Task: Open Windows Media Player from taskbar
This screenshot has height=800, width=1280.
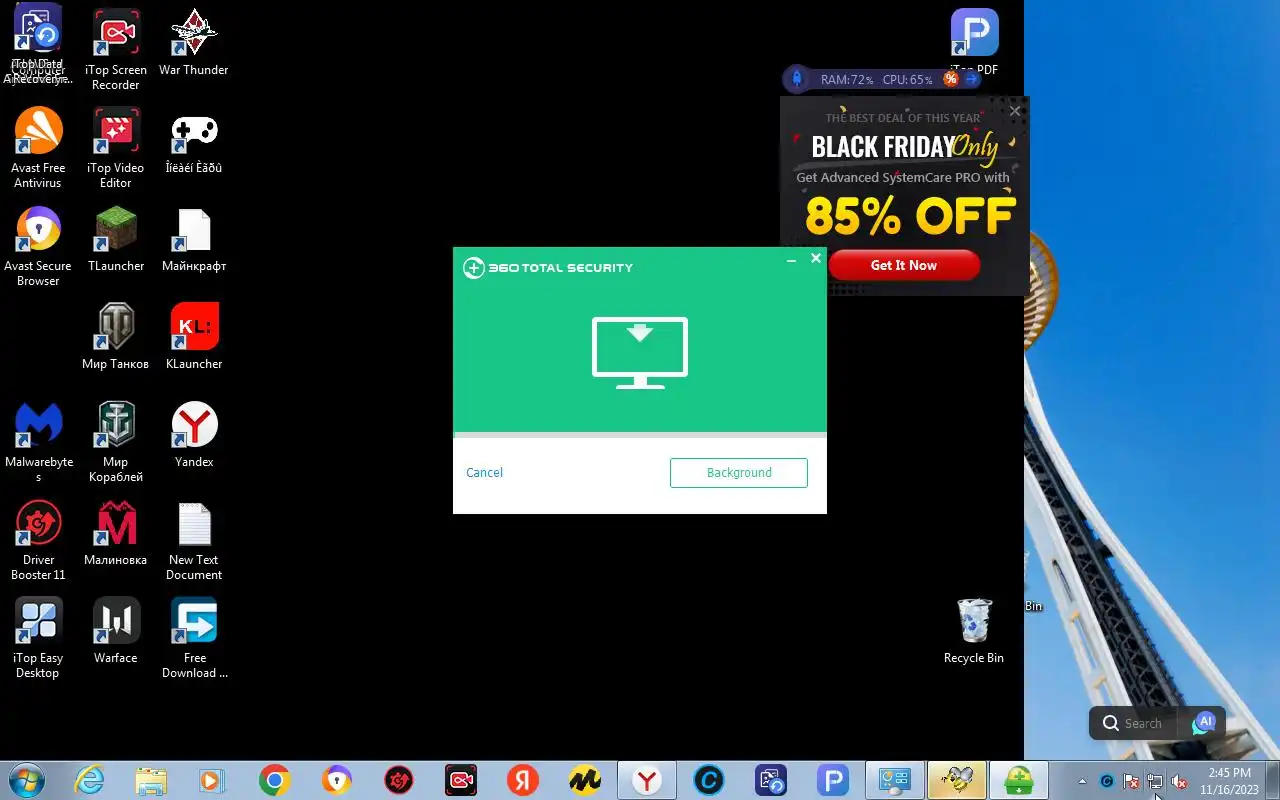Action: 212,780
